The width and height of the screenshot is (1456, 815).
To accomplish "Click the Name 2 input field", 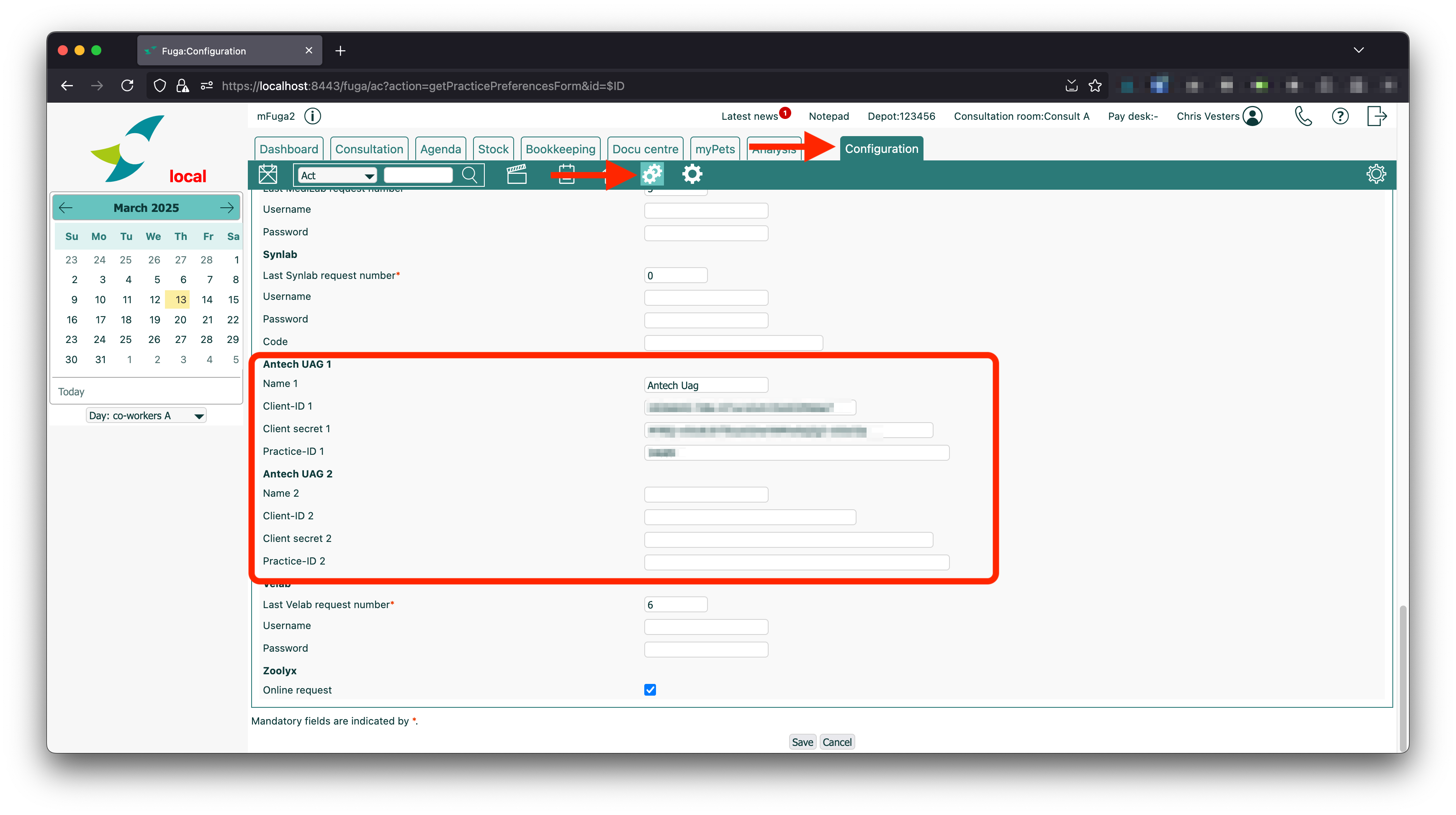I will point(706,494).
